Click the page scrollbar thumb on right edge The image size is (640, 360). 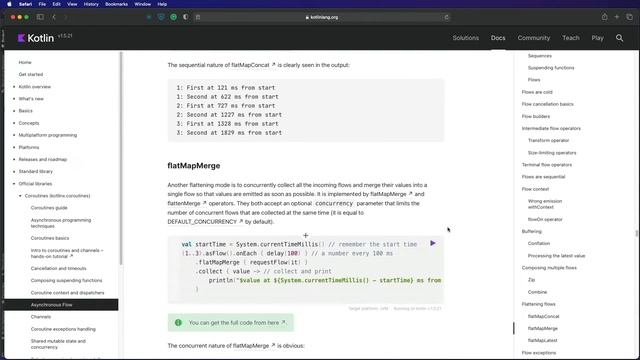(x=637, y=233)
